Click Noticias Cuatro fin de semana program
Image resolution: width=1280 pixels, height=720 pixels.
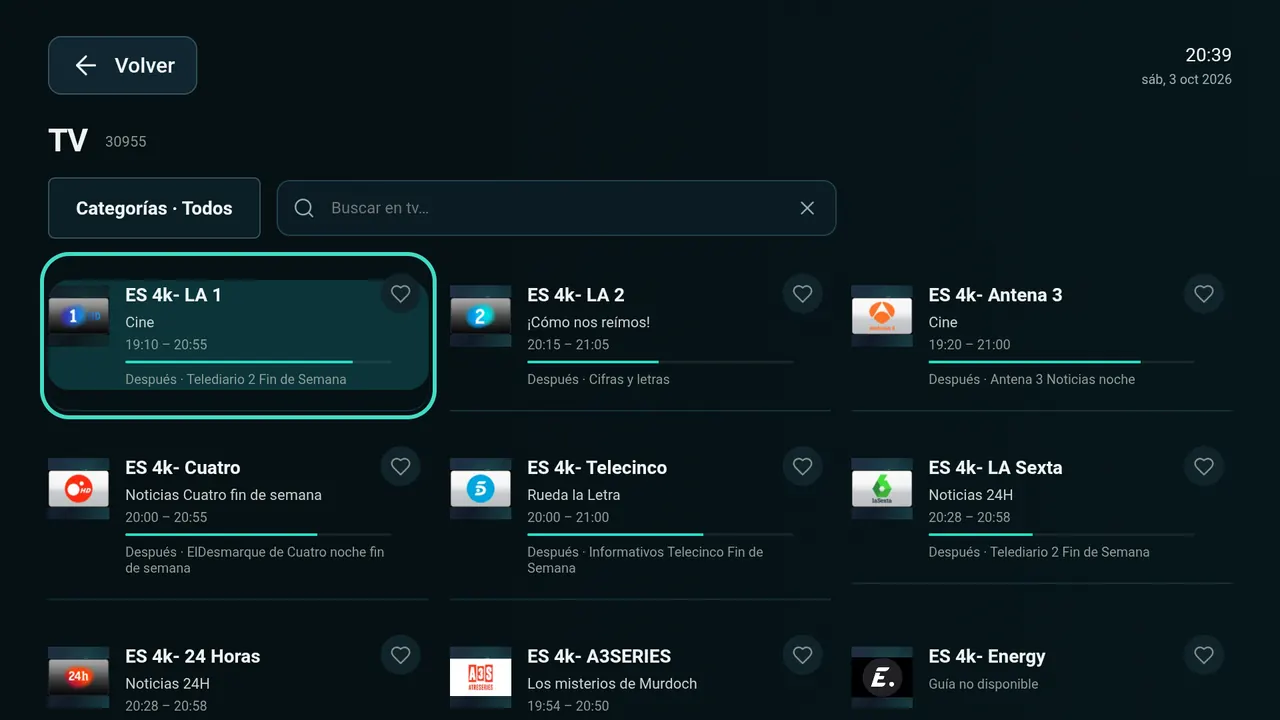(224, 495)
